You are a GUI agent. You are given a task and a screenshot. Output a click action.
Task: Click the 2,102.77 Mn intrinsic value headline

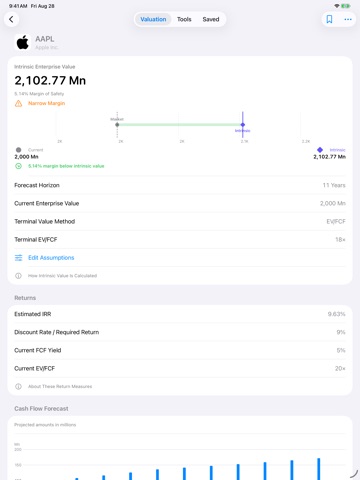50,80
